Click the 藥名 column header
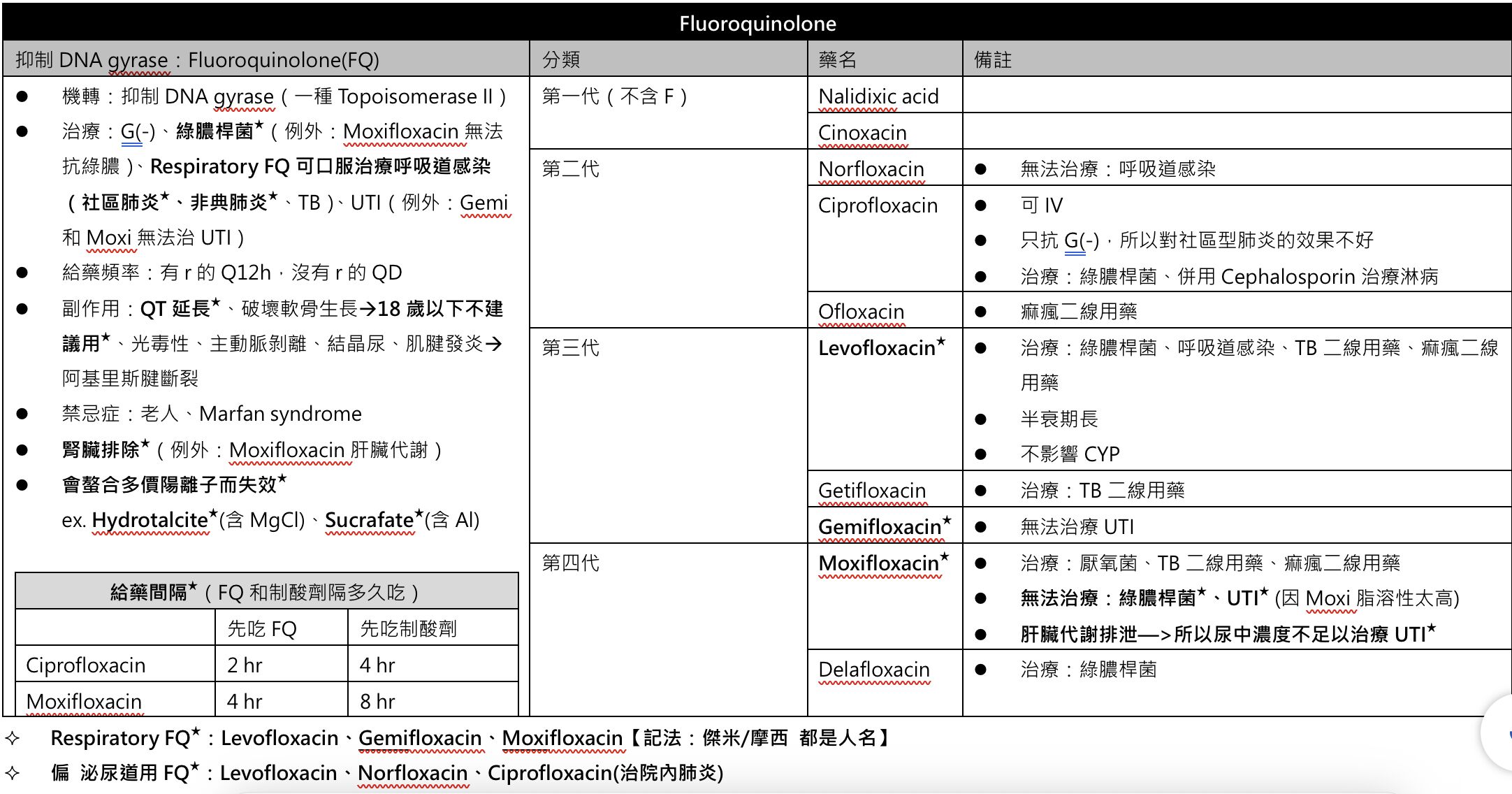The width and height of the screenshot is (1512, 794). tap(837, 59)
